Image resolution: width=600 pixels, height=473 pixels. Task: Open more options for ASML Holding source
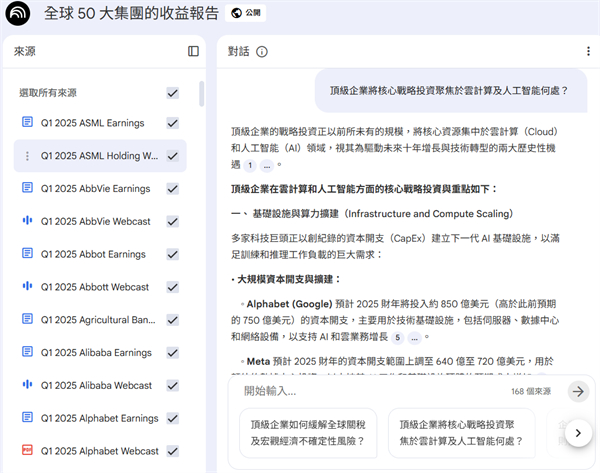click(27, 156)
